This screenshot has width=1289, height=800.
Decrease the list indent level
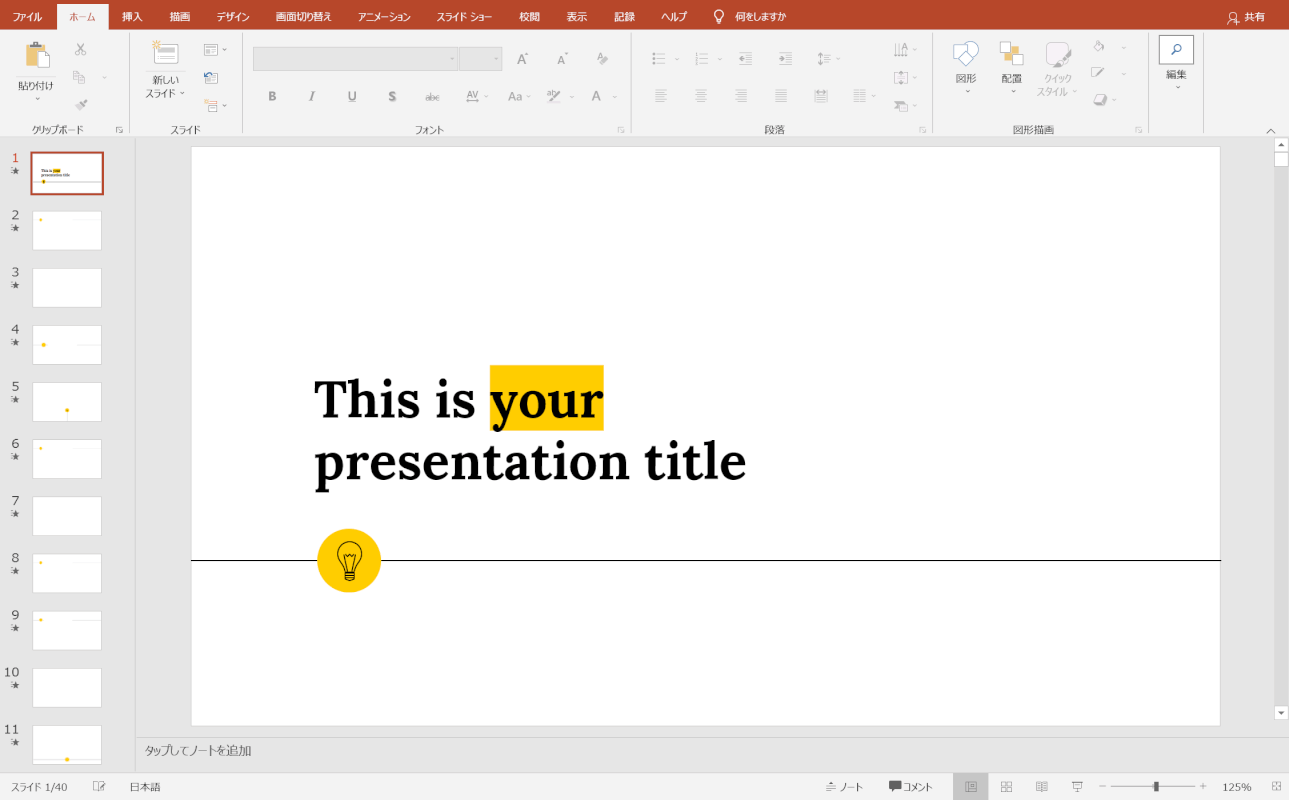coord(745,59)
